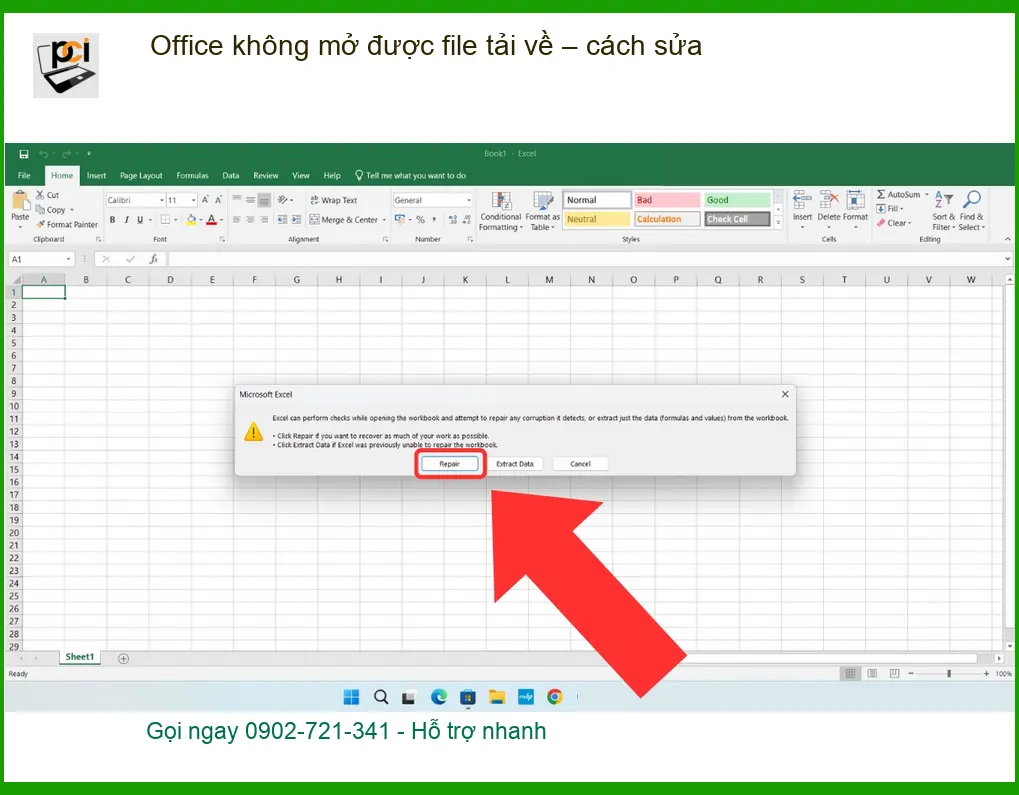The height and width of the screenshot is (795, 1019).
Task: Open the Page Layout tab
Action: pyautogui.click(x=141, y=176)
